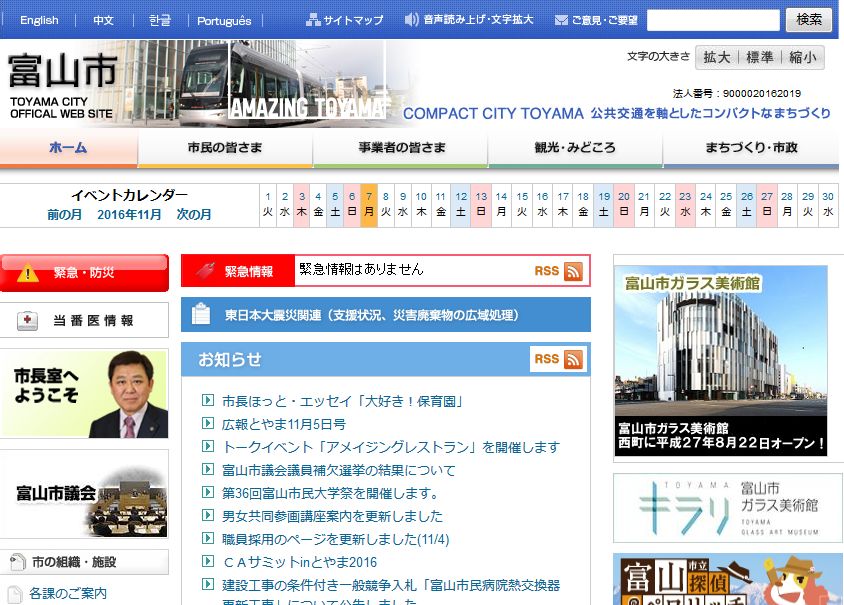Click the RSS icon beside 緊急情報
The width and height of the screenshot is (844, 605).
[x=573, y=271]
